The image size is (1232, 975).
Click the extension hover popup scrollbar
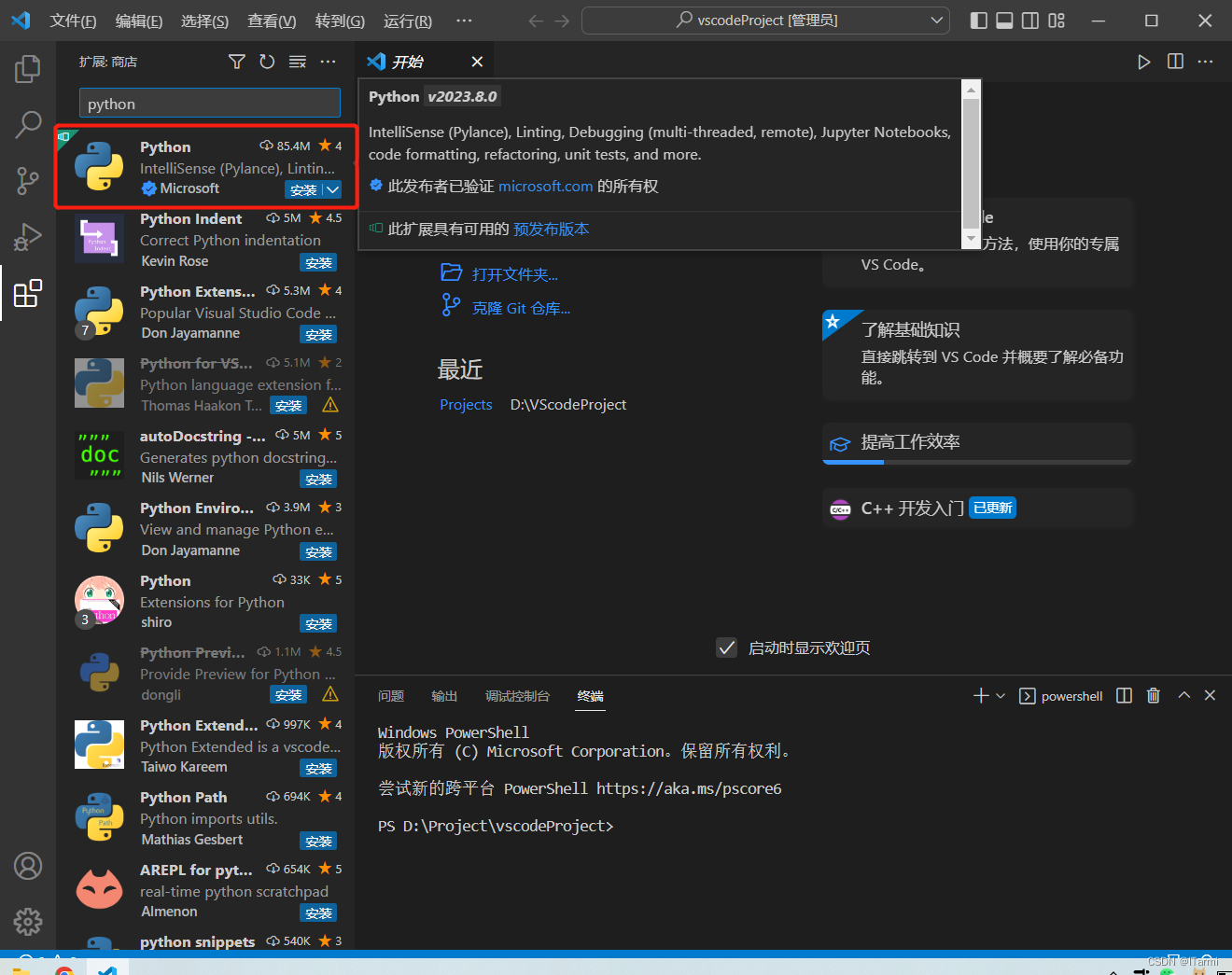971,161
